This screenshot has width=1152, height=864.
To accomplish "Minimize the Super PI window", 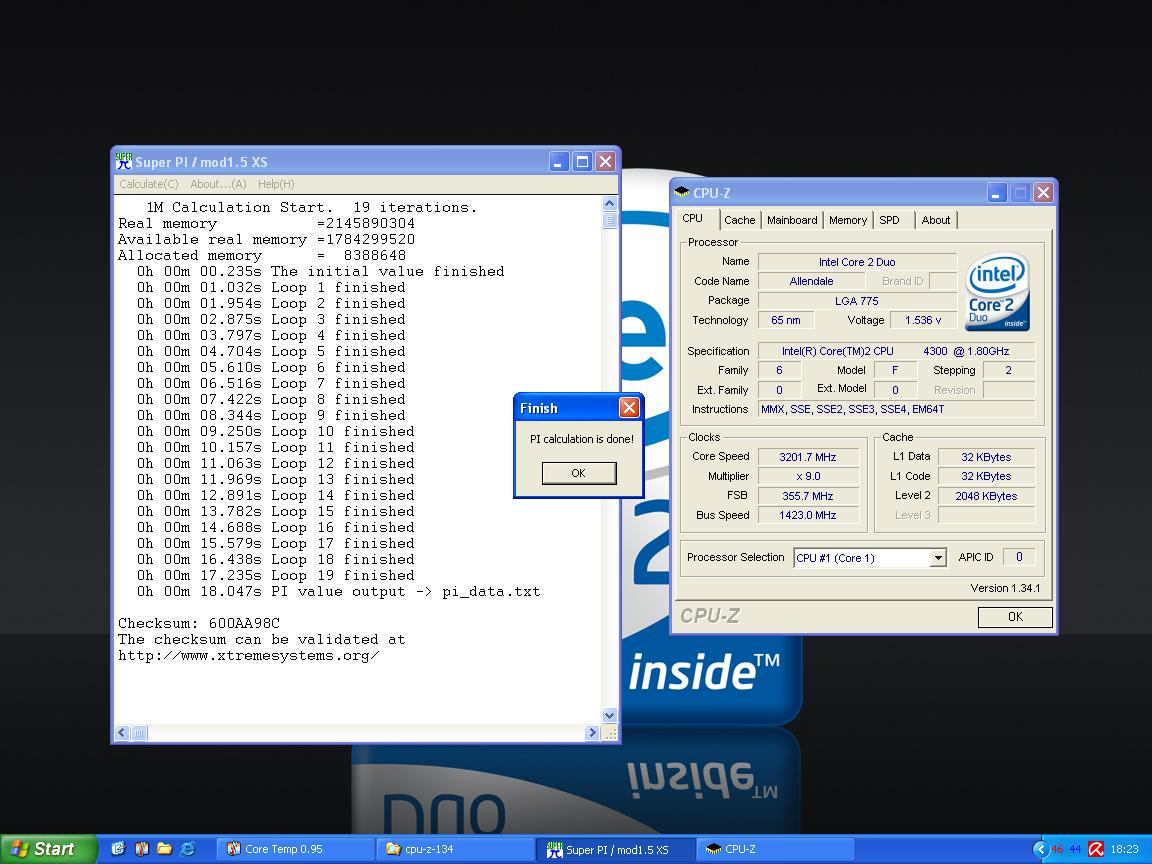I will [559, 162].
